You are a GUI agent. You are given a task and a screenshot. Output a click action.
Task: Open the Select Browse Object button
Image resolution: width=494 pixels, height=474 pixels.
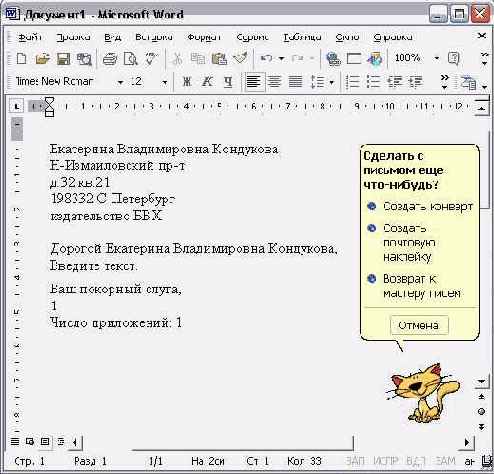point(481,412)
